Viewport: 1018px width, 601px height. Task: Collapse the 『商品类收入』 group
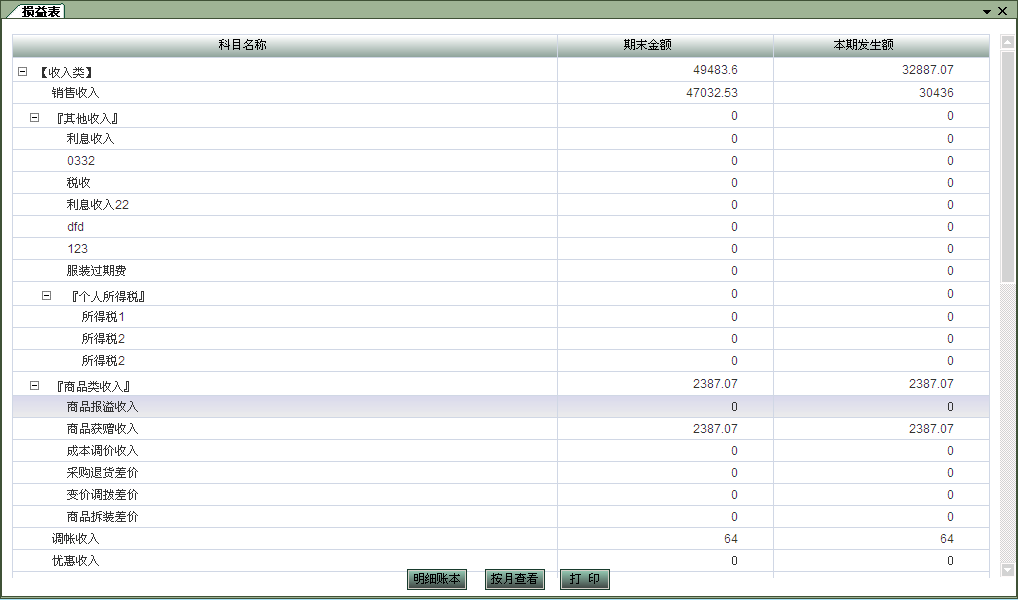coord(34,385)
